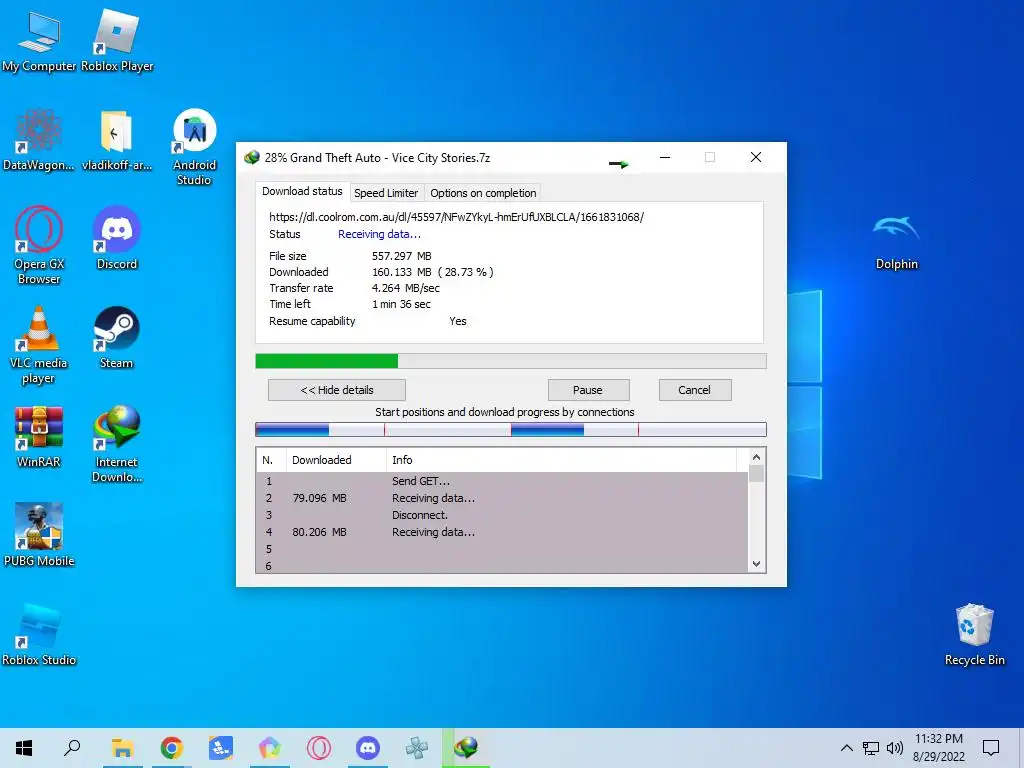The width and height of the screenshot is (1024, 768).
Task: Open the blue taskbar app beside Chrome
Action: pyautogui.click(x=221, y=748)
